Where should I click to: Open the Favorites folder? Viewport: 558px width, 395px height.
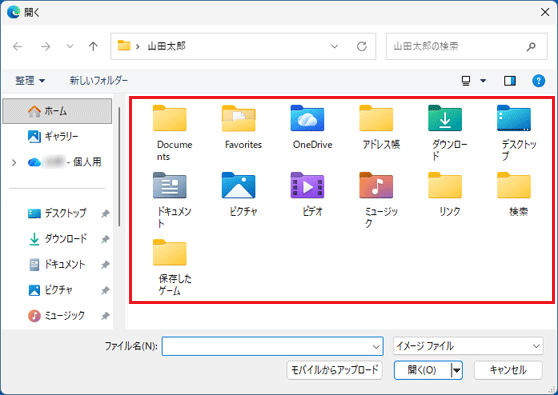pyautogui.click(x=238, y=119)
